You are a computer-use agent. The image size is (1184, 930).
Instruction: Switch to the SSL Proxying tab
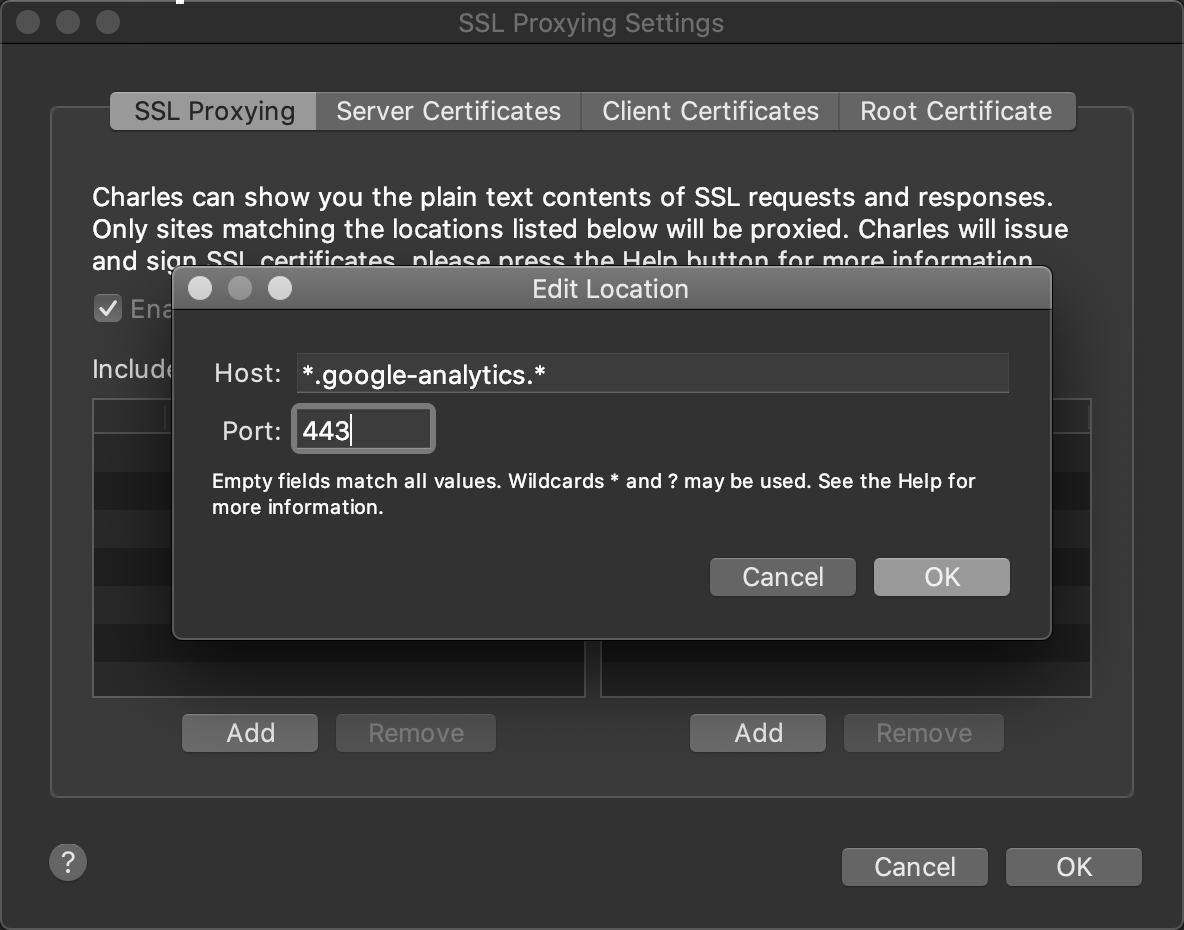click(x=214, y=111)
